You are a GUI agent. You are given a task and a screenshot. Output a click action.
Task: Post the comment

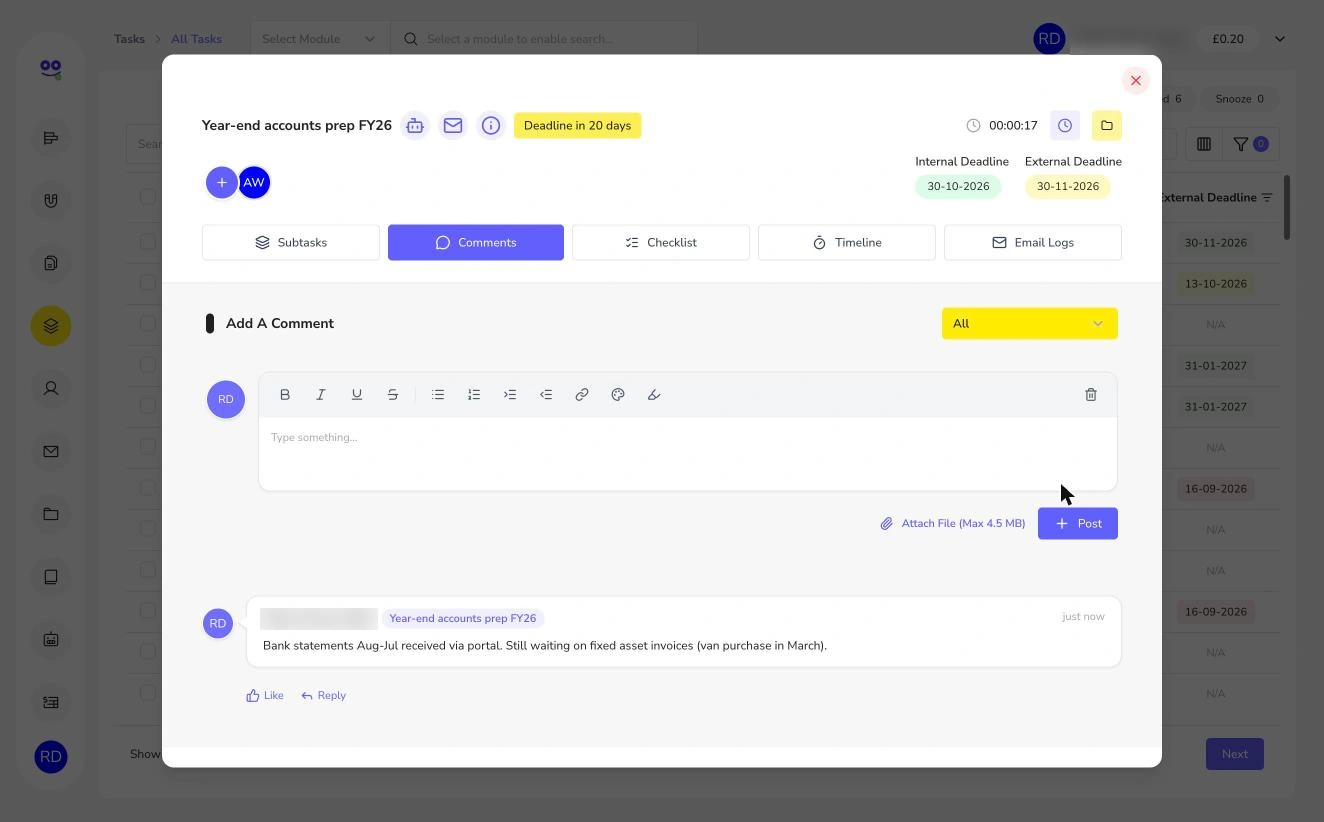tap(1078, 524)
